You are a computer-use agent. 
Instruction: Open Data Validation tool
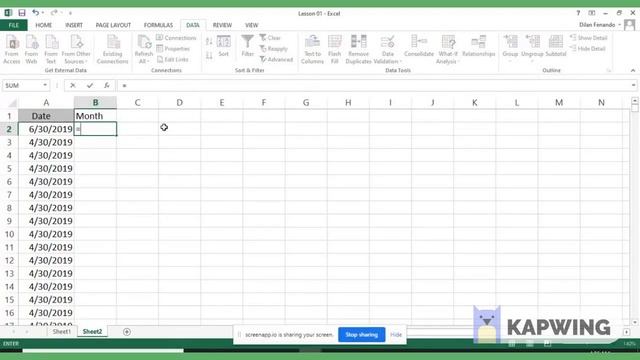[x=387, y=49]
